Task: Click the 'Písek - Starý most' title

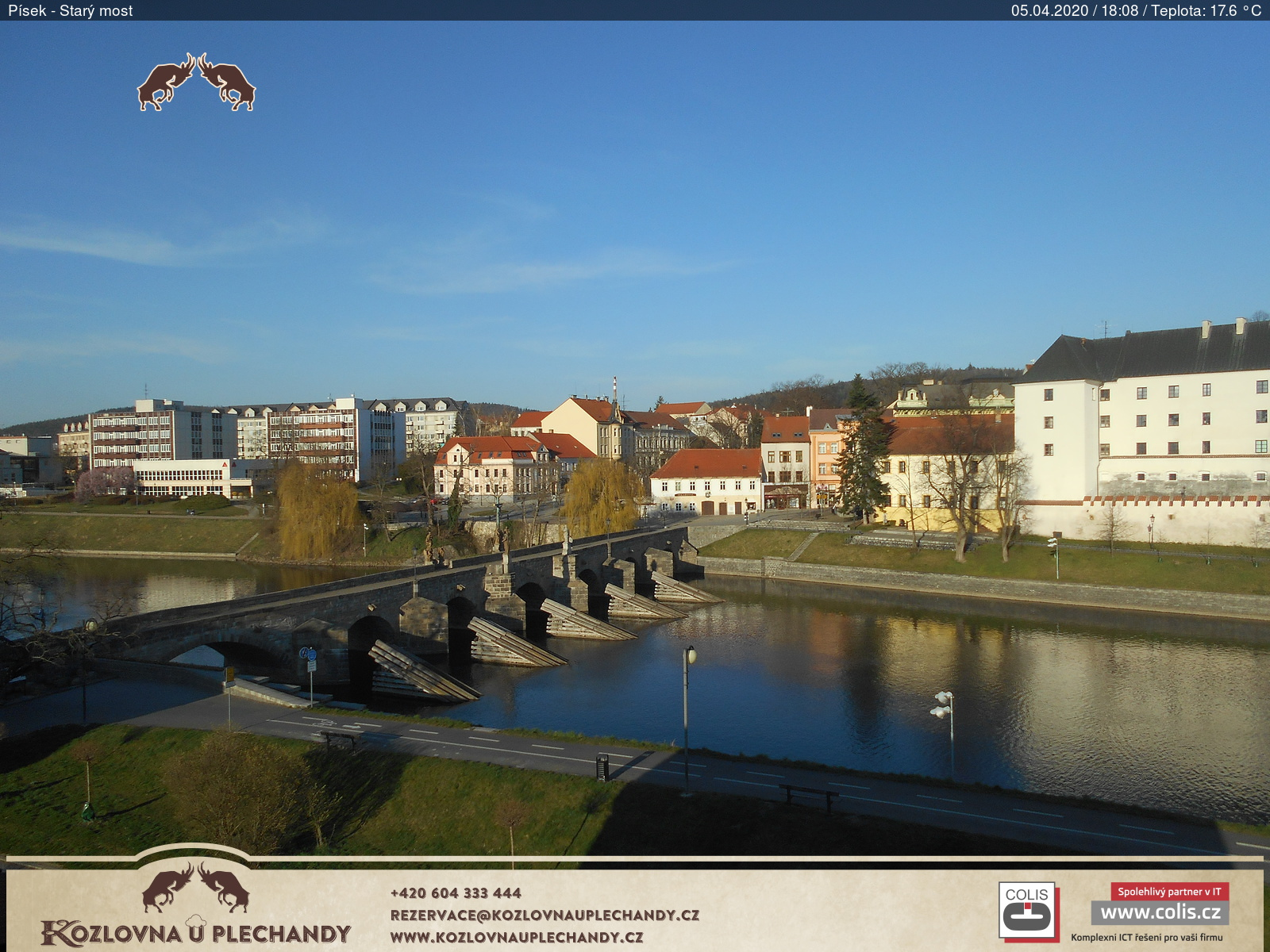Action: pyautogui.click(x=71, y=10)
